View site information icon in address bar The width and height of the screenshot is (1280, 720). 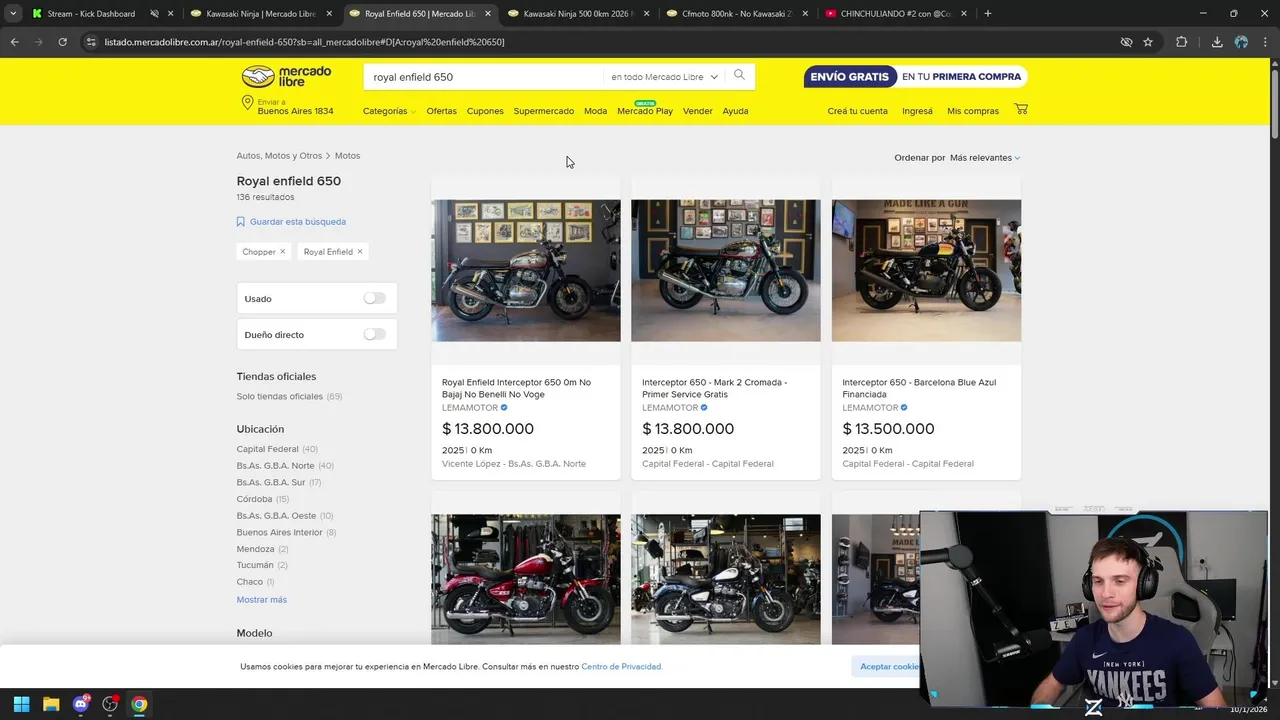pos(91,42)
